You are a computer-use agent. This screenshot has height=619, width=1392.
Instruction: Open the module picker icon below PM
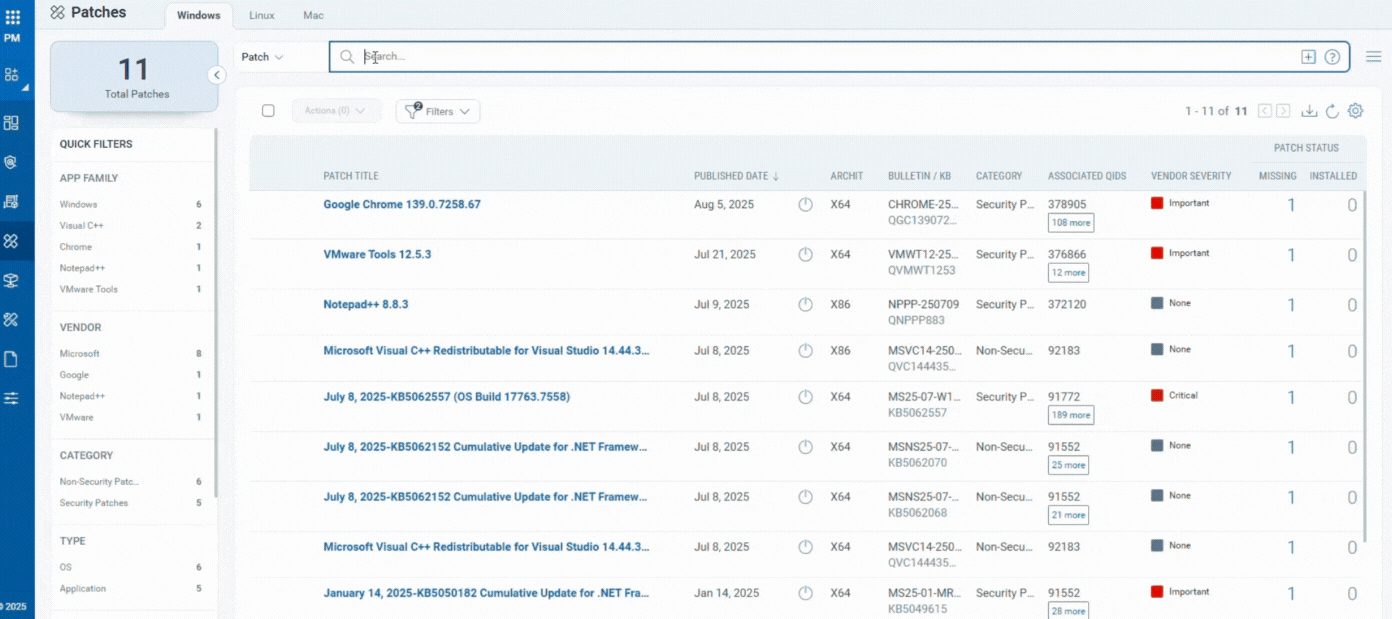coord(12,75)
